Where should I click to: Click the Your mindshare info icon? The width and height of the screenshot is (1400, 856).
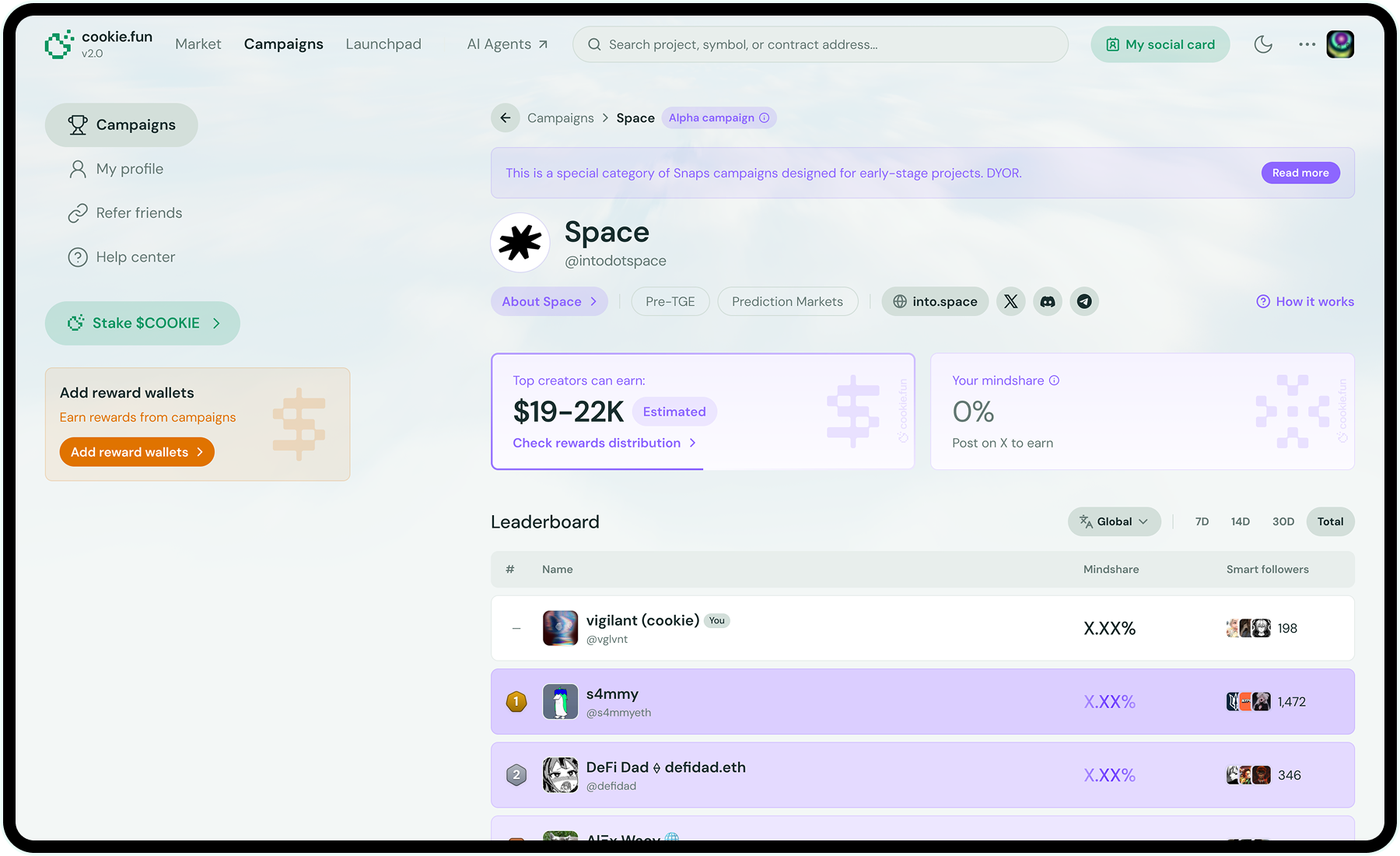click(1054, 381)
